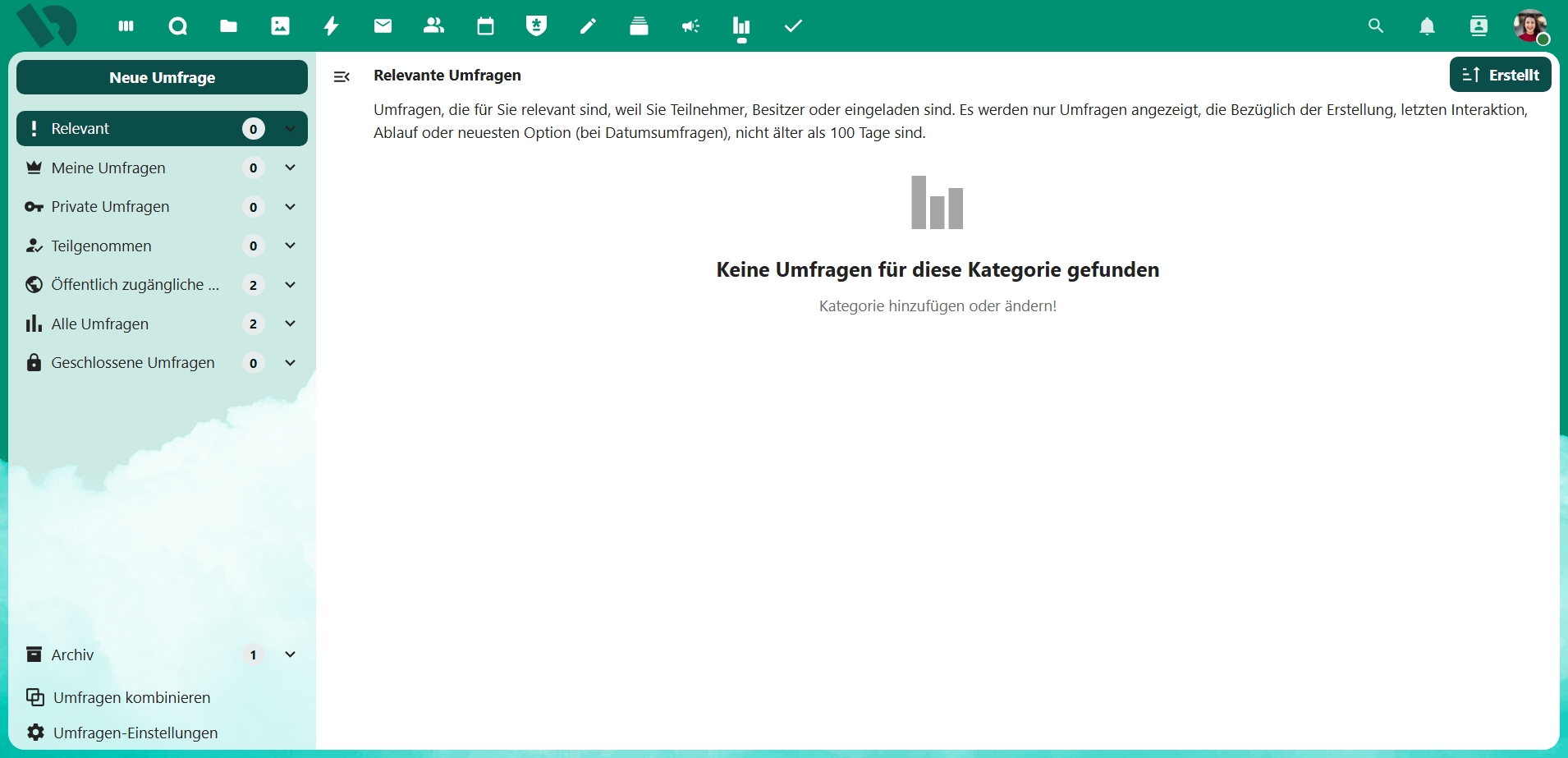Click the Relevante Umfragen heading
Viewport: 1568px width, 758px height.
(x=447, y=76)
